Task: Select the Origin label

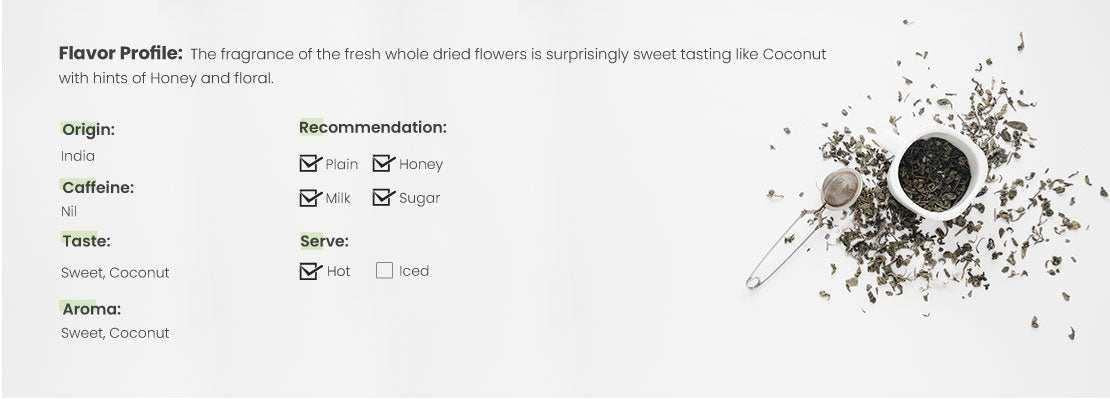Action: point(88,129)
